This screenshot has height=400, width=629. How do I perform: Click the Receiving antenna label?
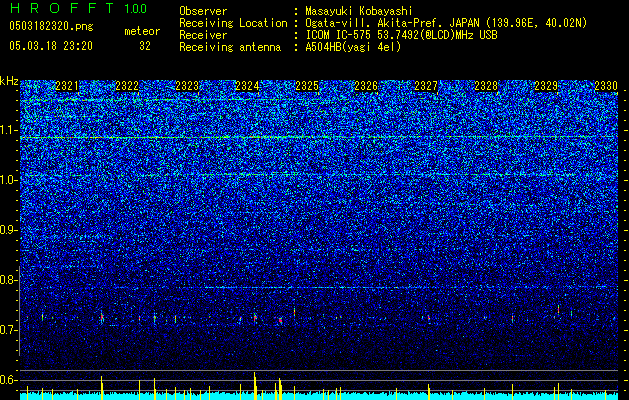pyautogui.click(x=230, y=47)
